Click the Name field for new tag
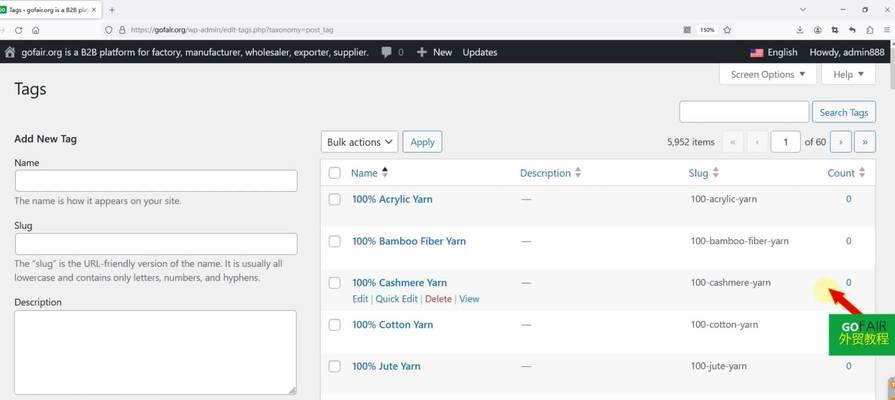 pos(156,181)
